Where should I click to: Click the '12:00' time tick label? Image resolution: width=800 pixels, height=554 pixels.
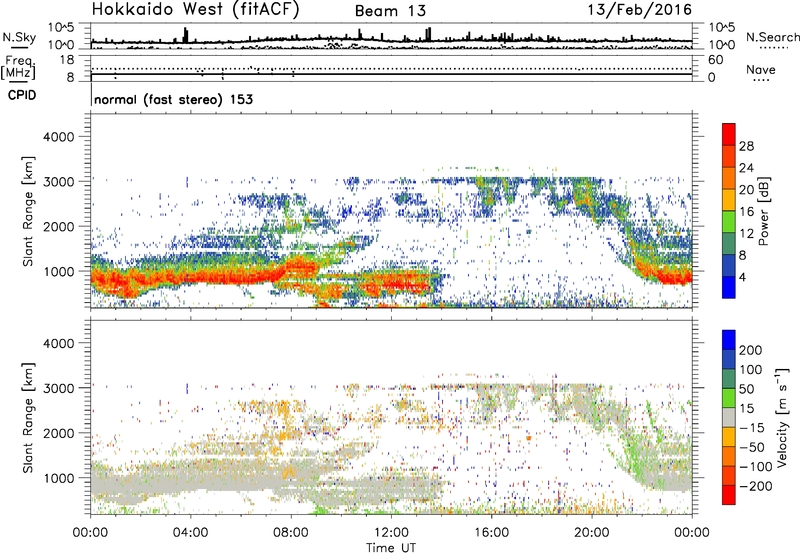click(391, 533)
